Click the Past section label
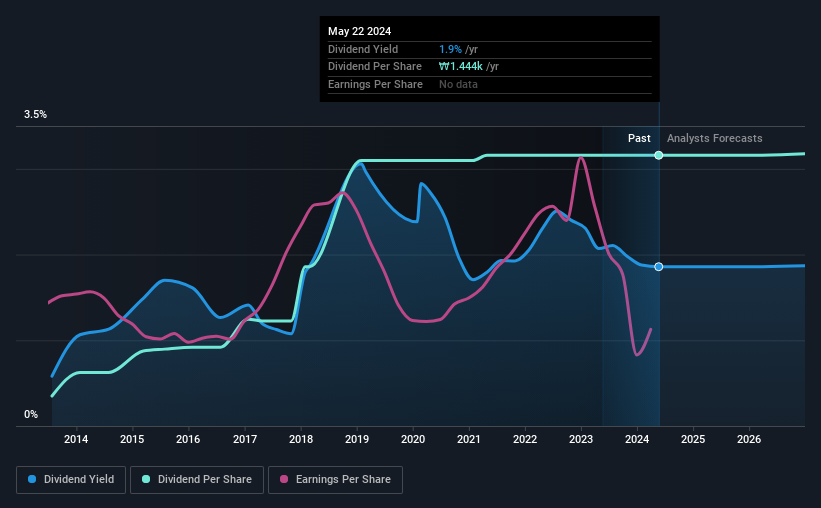 click(639, 138)
